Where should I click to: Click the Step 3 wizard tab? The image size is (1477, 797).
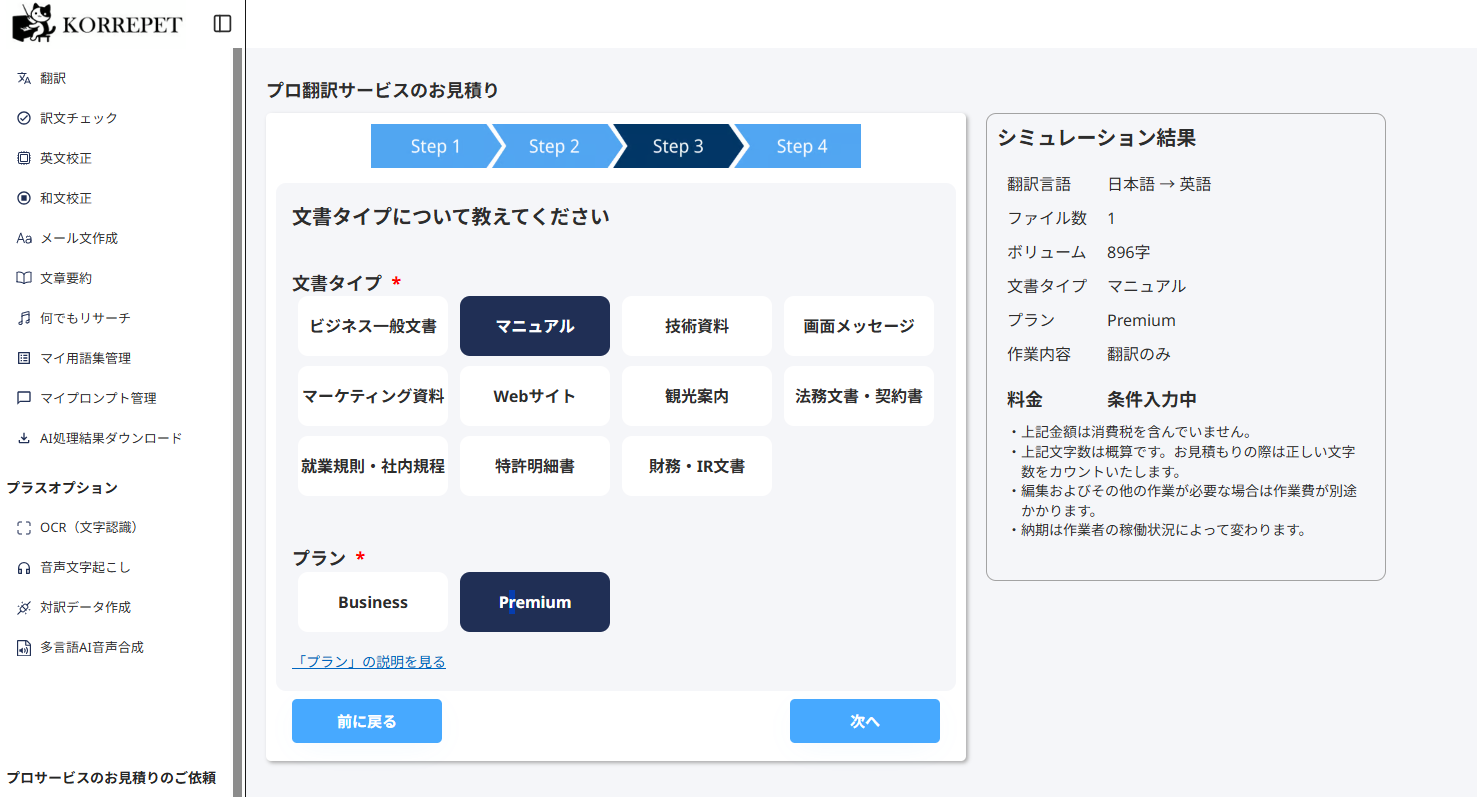coord(678,146)
